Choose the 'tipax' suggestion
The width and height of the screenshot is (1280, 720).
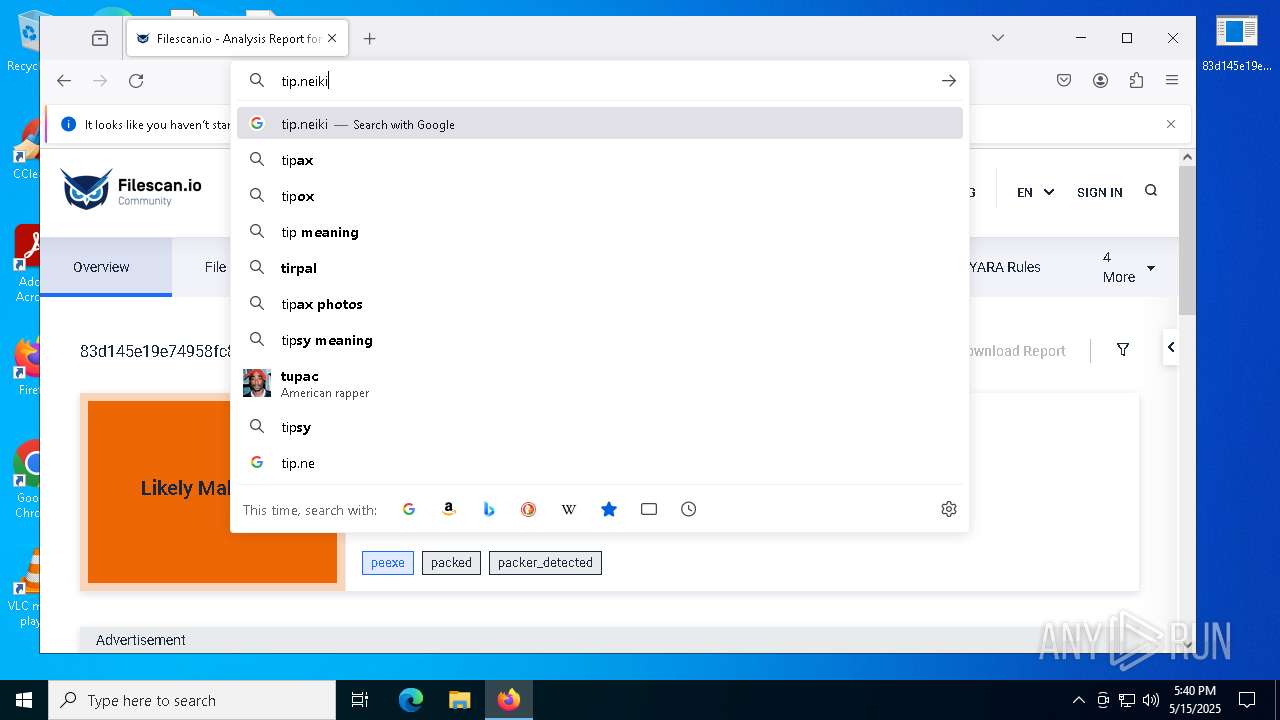[x=600, y=160]
